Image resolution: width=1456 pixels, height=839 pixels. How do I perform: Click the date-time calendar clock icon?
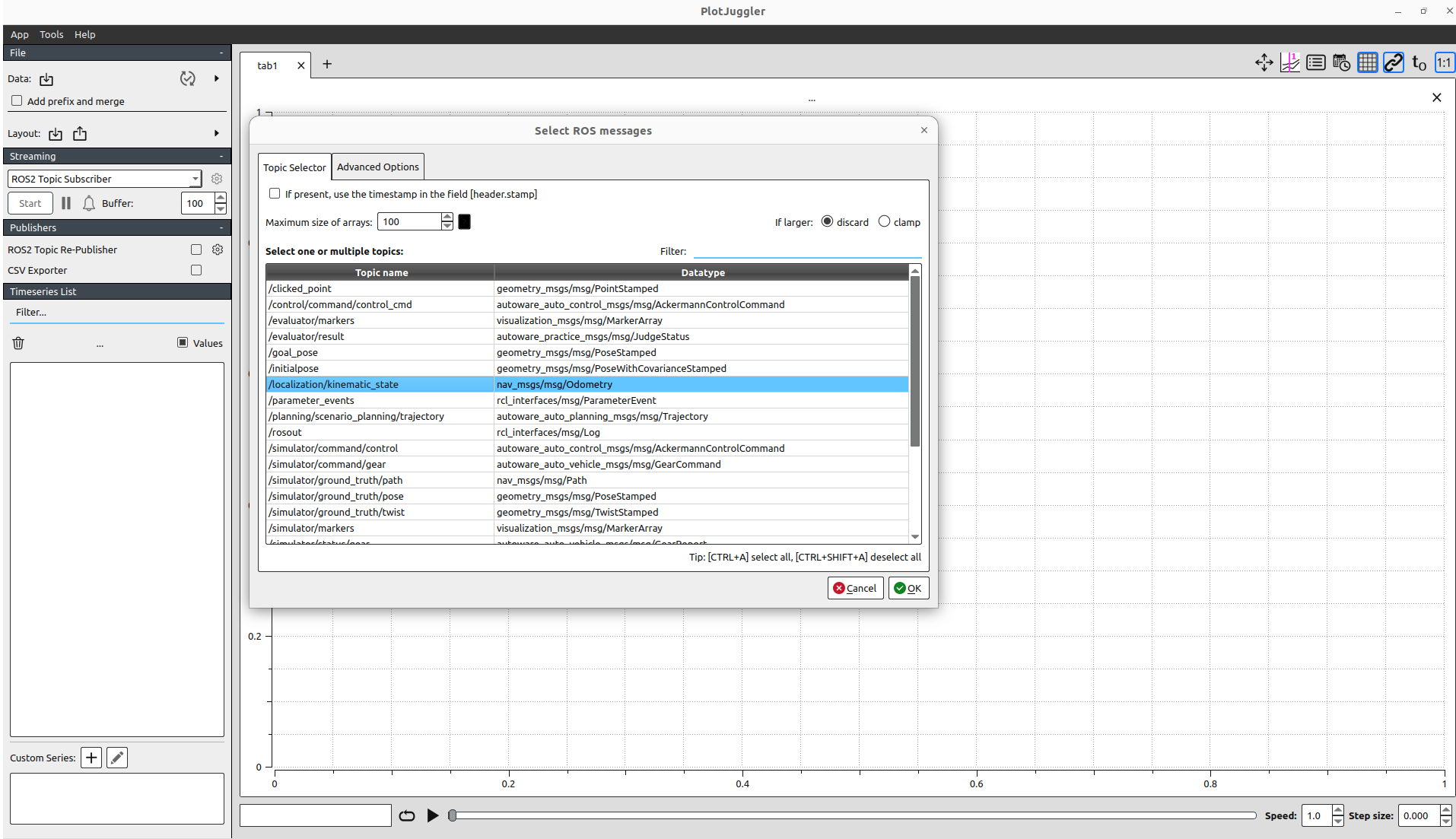coord(1341,63)
